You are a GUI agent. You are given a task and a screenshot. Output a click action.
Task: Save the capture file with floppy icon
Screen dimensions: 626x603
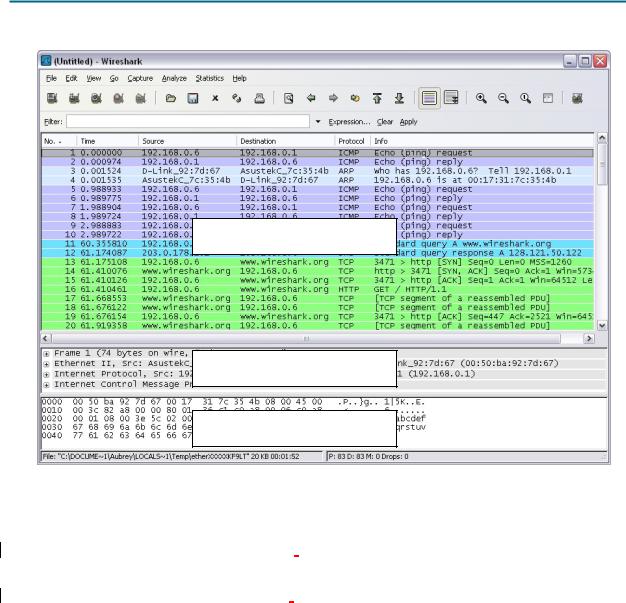pos(193,98)
